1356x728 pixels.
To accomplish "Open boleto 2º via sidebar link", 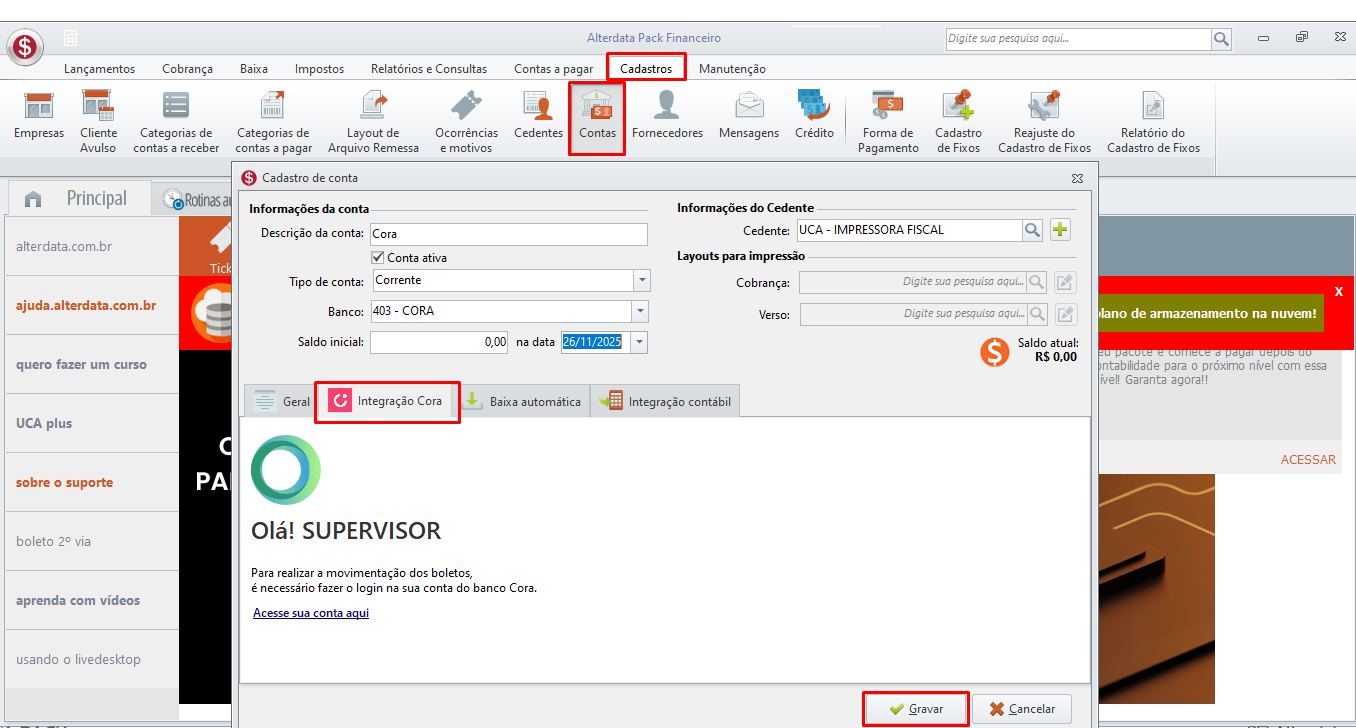I will [x=93, y=541].
